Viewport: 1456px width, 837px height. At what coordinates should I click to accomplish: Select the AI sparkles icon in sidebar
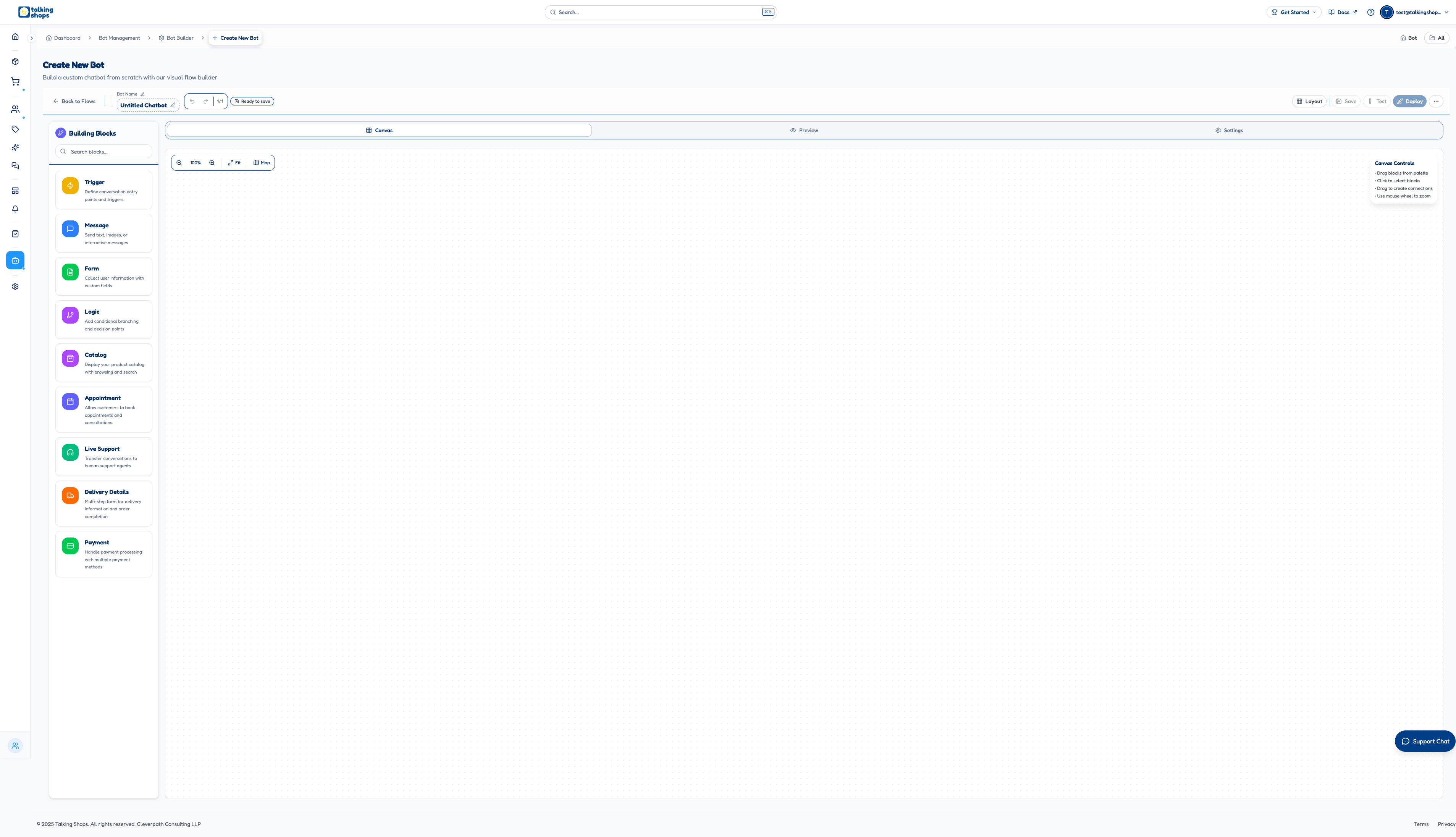[15, 148]
